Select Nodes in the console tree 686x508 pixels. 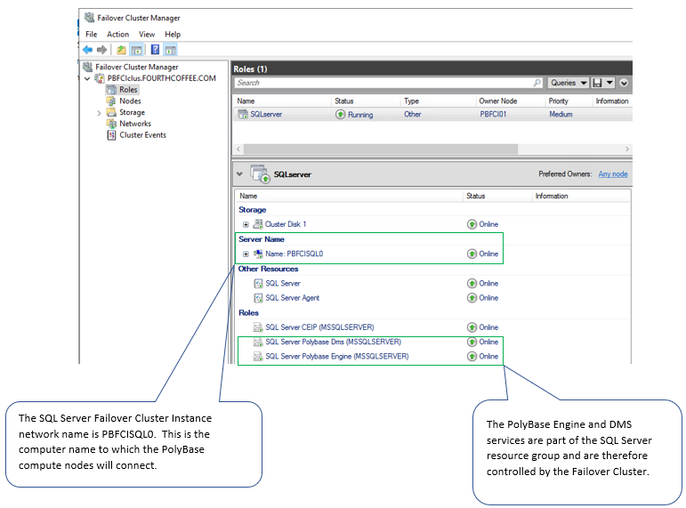click(130, 101)
